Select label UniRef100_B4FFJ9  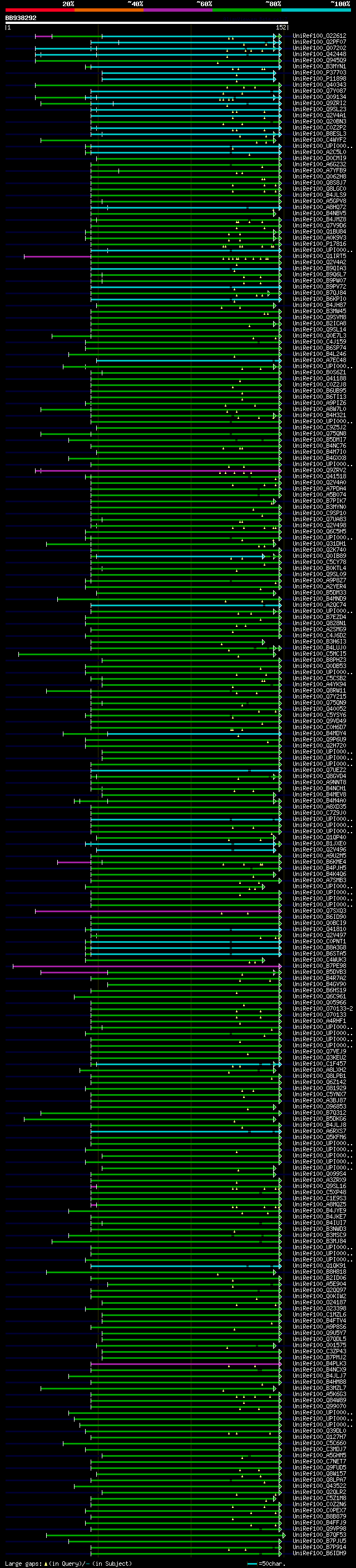point(319,1522)
